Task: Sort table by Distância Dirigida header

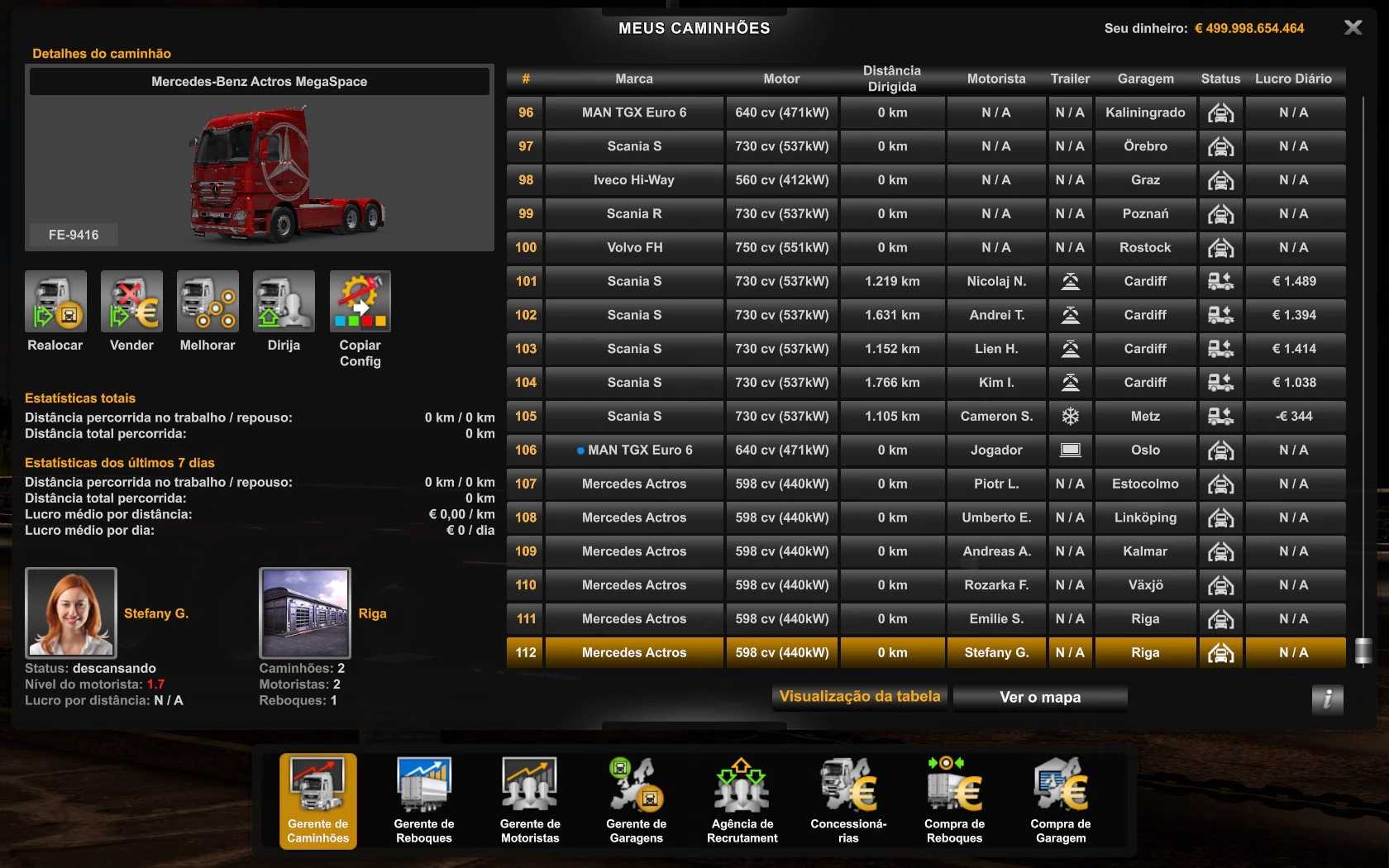Action: pyautogui.click(x=891, y=79)
